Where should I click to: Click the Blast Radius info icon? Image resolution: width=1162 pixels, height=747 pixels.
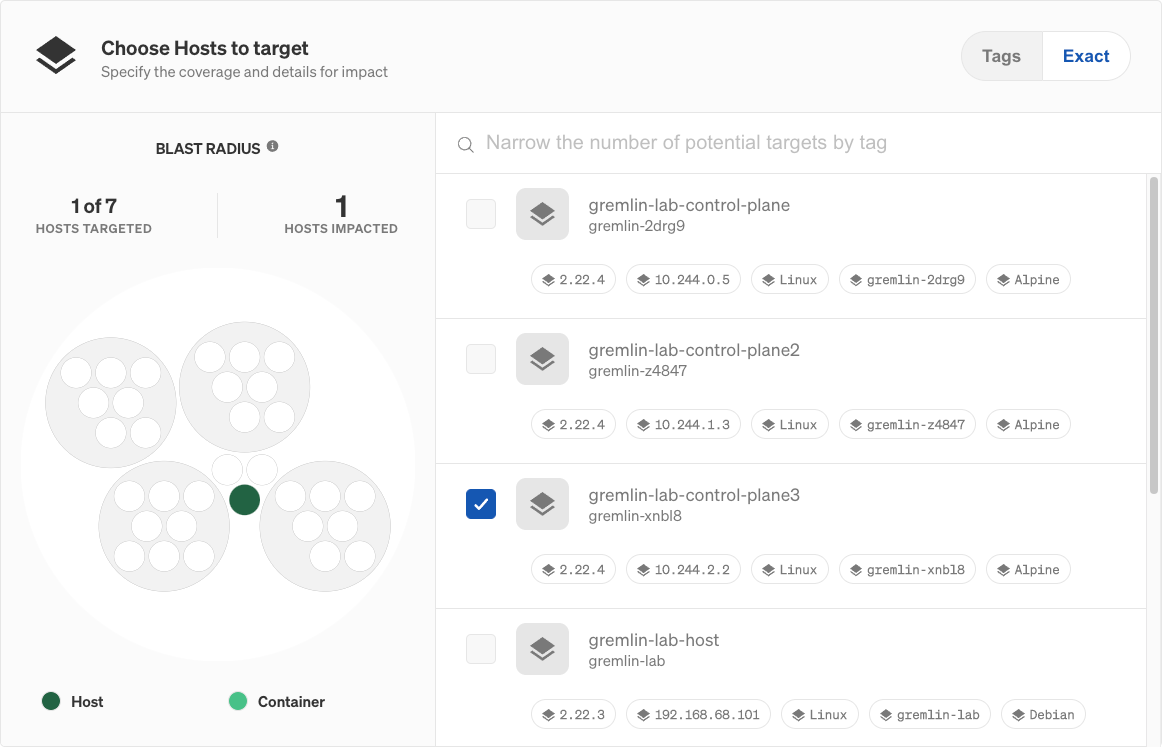(274, 146)
